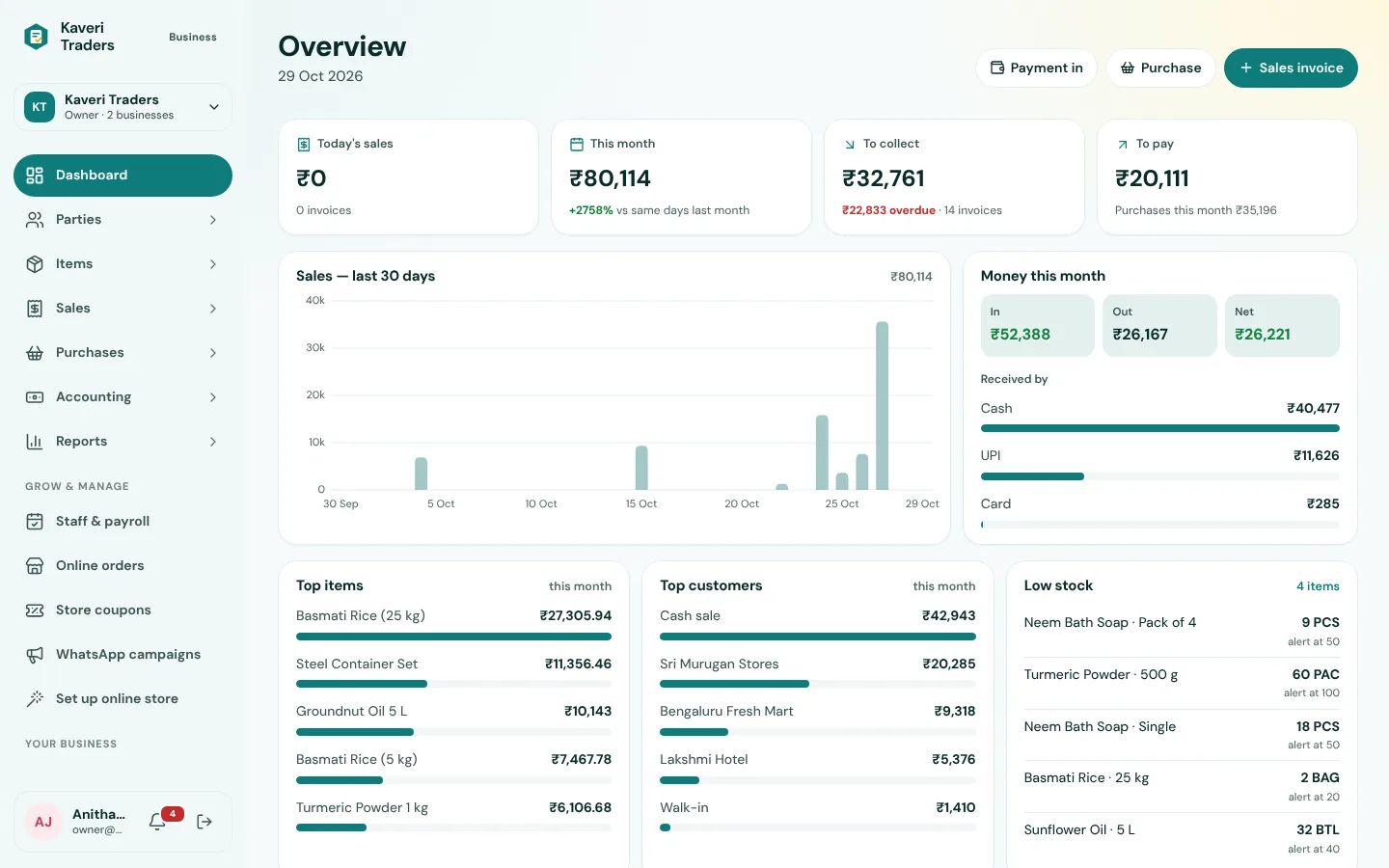The height and width of the screenshot is (868, 1389).
Task: Click the Basmati Rice (25 kg) sales bar
Action: 453,637
